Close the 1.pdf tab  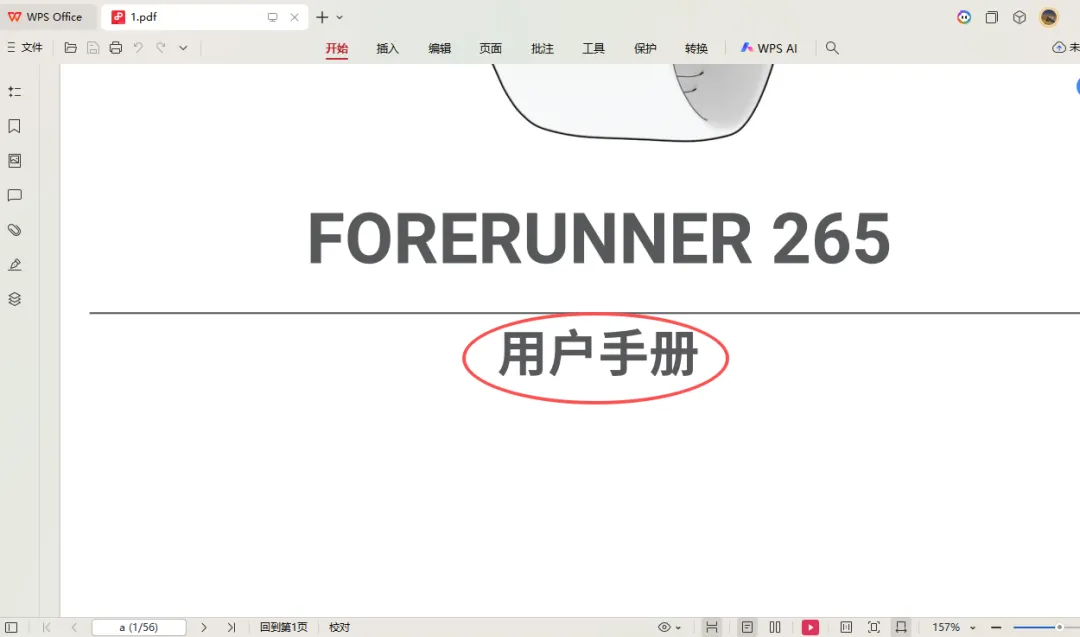(x=295, y=17)
